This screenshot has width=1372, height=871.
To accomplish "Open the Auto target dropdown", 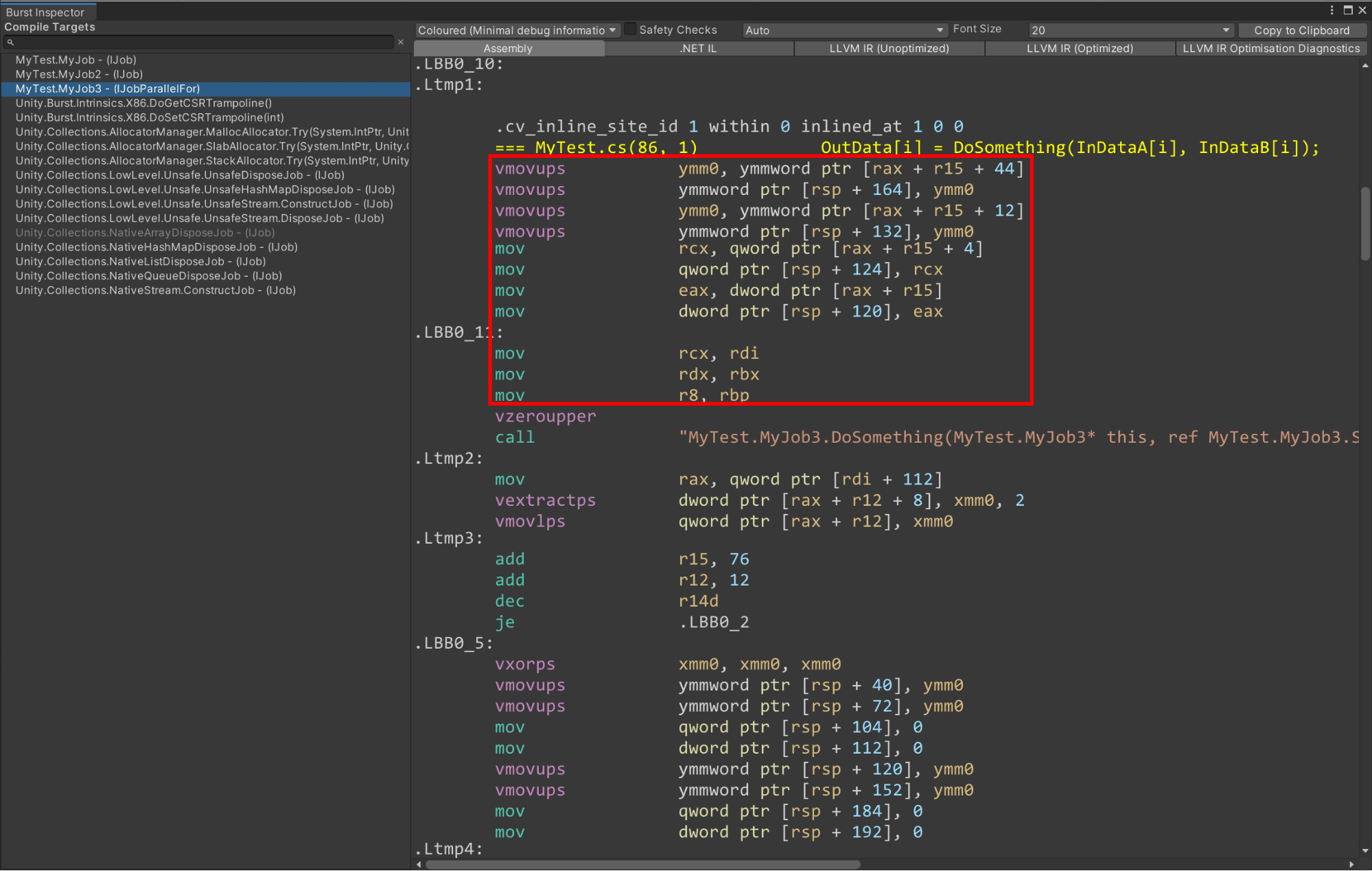I will [844, 30].
